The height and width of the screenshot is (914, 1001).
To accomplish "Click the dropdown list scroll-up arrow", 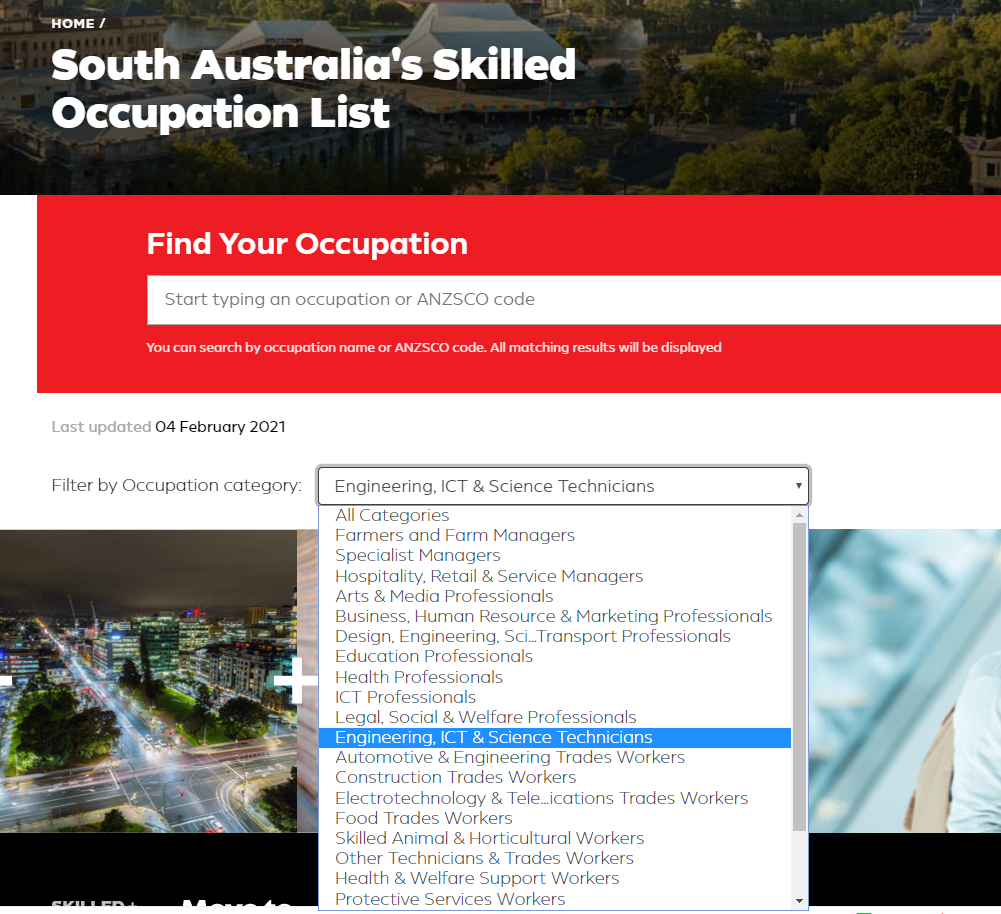I will pyautogui.click(x=799, y=514).
